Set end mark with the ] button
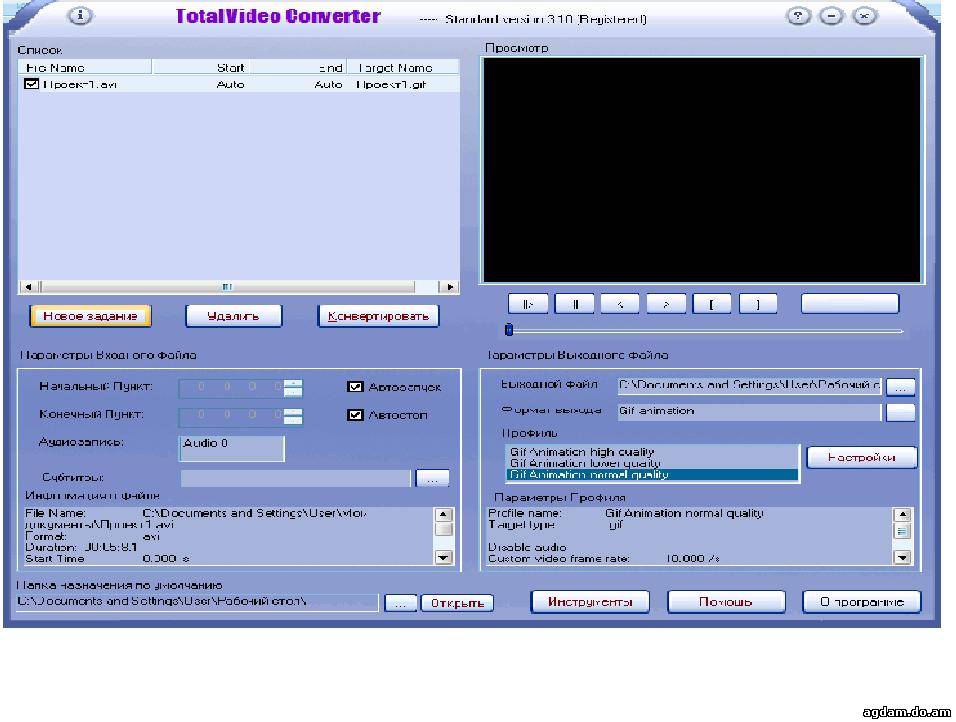Image resolution: width=956 pixels, height=722 pixels. (x=758, y=304)
